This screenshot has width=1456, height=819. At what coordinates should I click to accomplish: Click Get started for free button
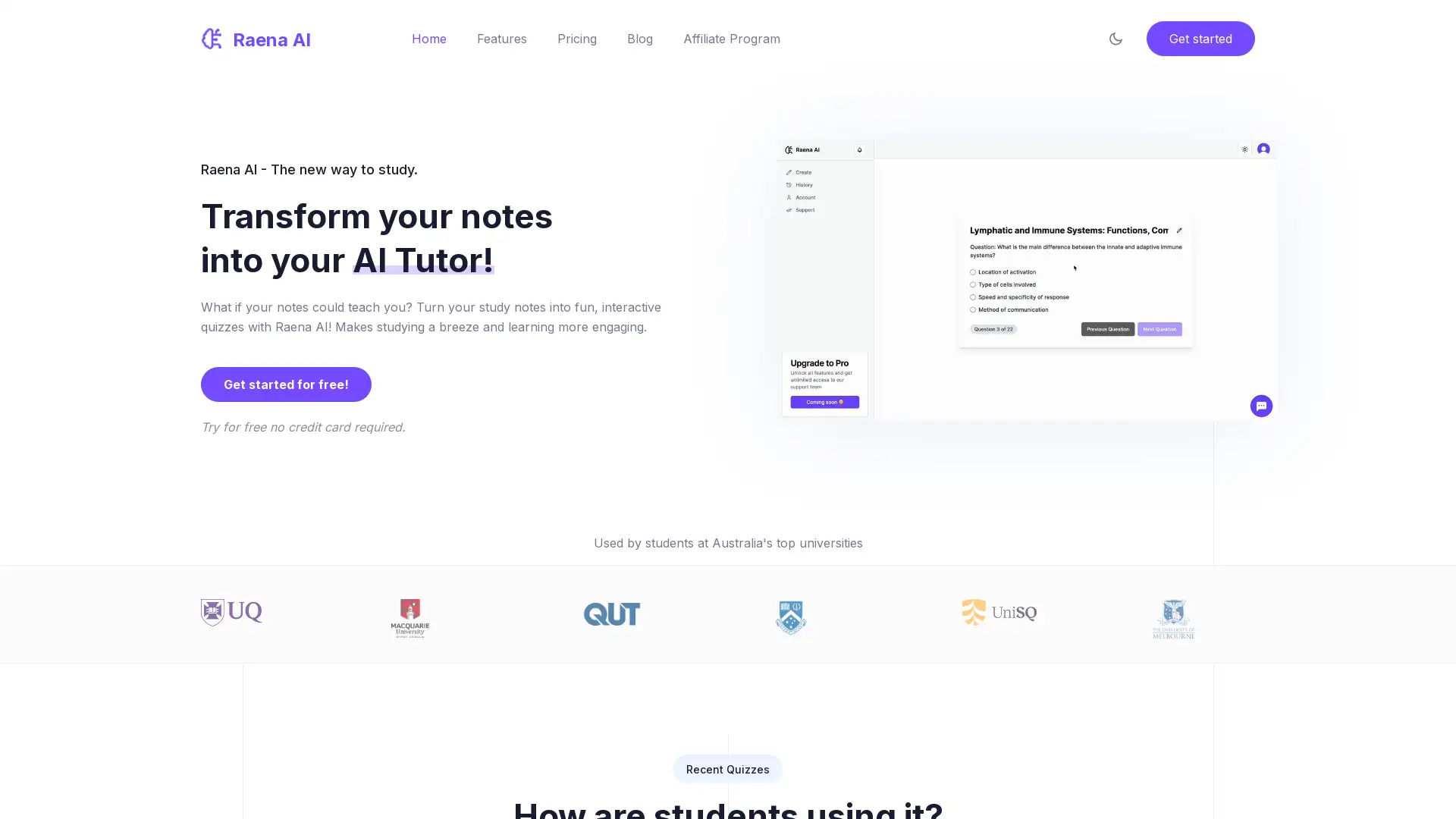[286, 384]
